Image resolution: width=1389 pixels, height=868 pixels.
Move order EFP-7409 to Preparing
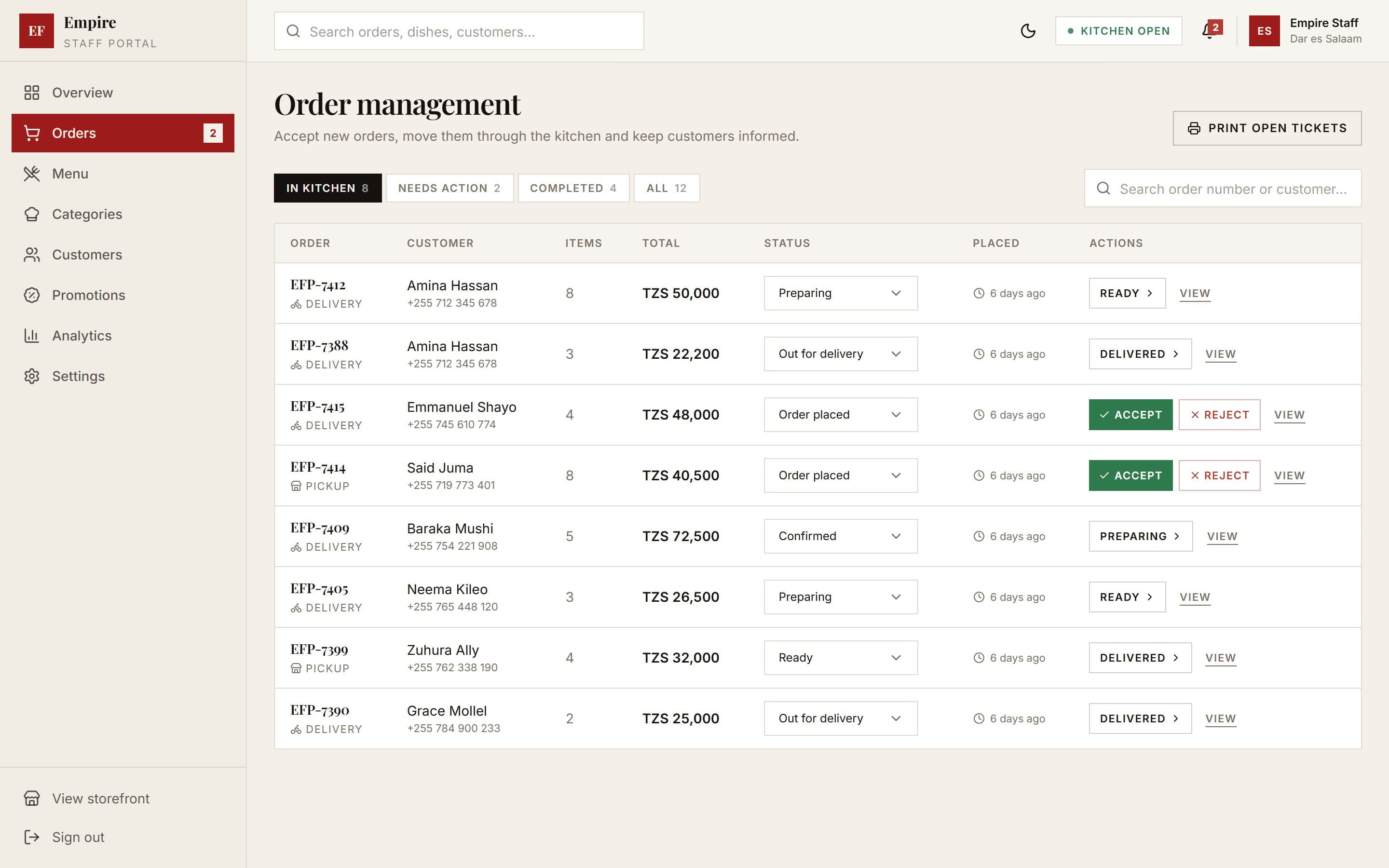(1141, 536)
